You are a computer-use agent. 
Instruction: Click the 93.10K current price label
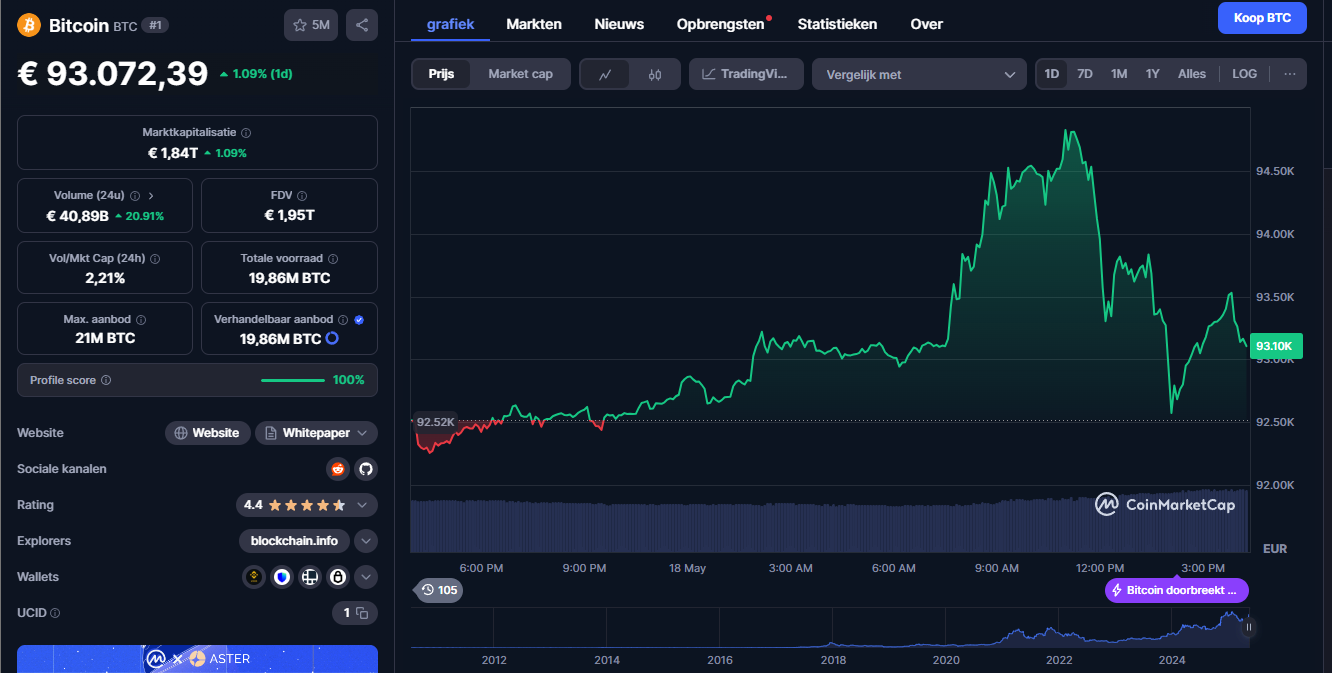1276,346
